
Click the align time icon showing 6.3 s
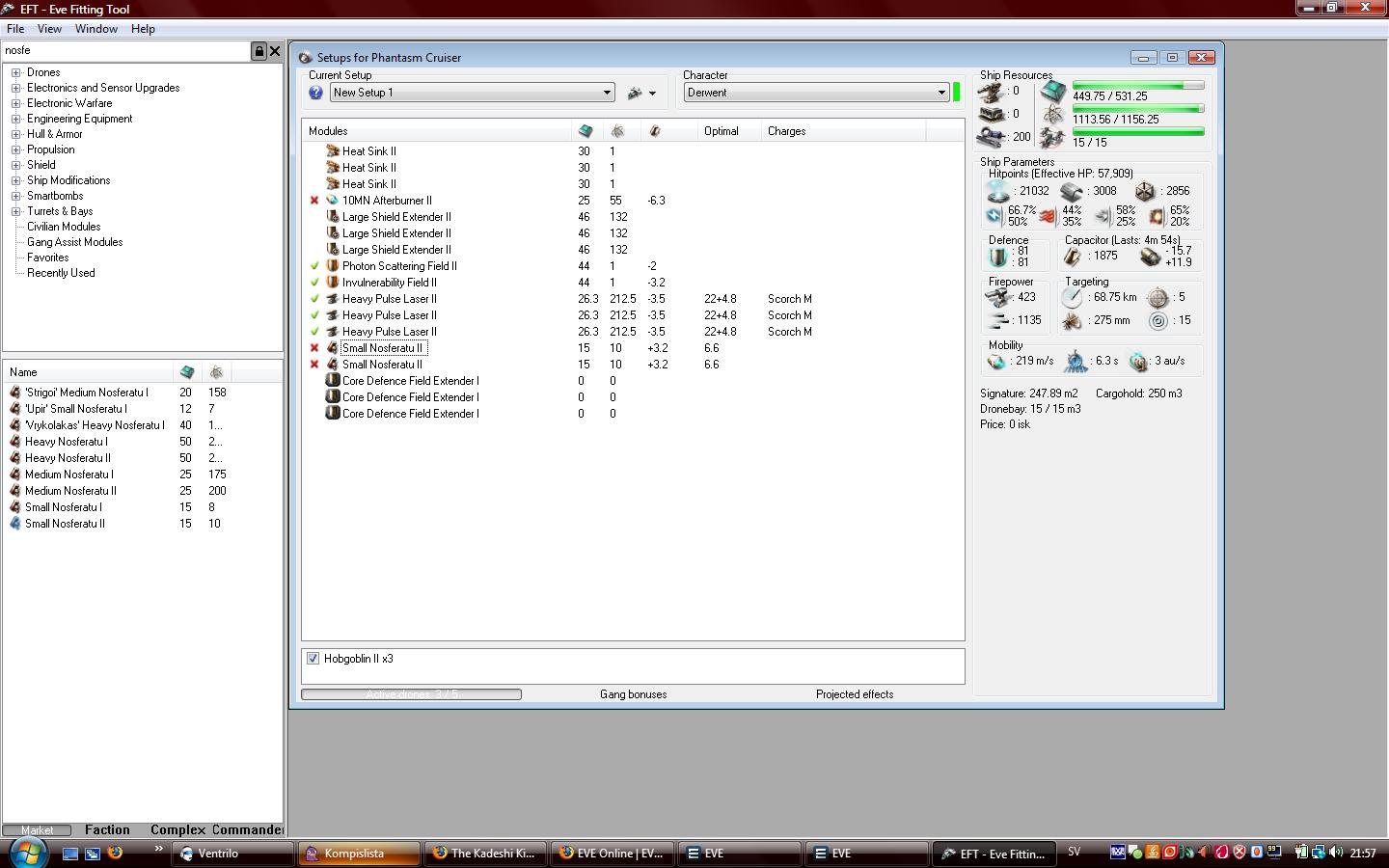tap(1075, 362)
